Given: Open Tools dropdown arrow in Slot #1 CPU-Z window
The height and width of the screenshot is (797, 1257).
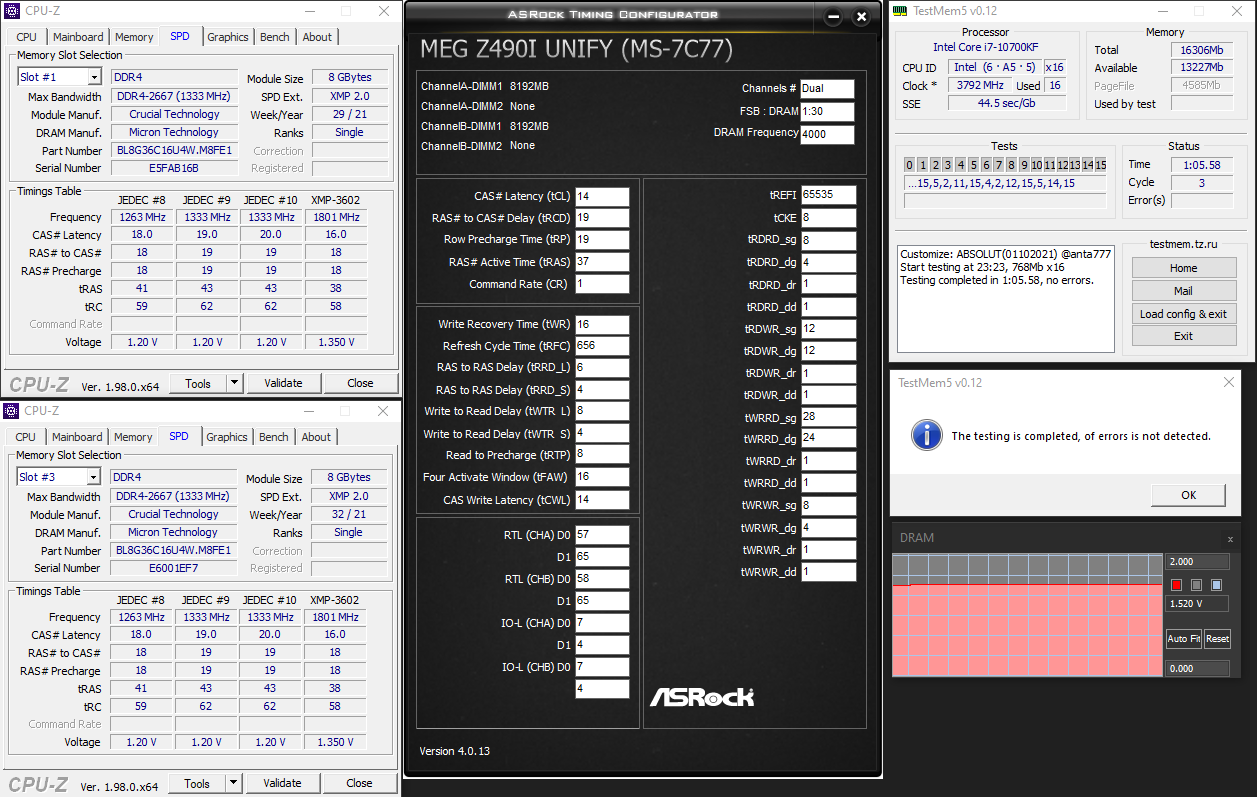Looking at the screenshot, I should (234, 383).
